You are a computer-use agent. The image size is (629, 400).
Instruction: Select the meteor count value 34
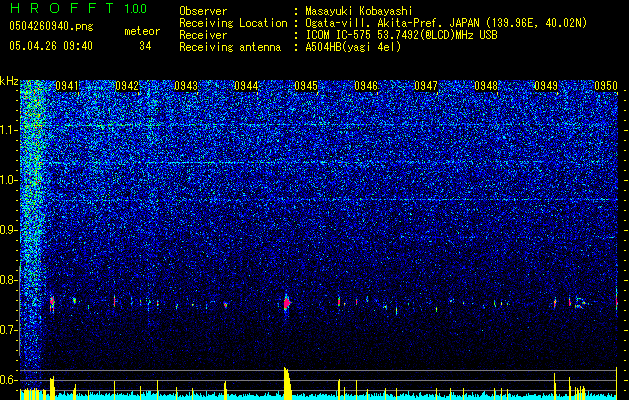(145, 46)
